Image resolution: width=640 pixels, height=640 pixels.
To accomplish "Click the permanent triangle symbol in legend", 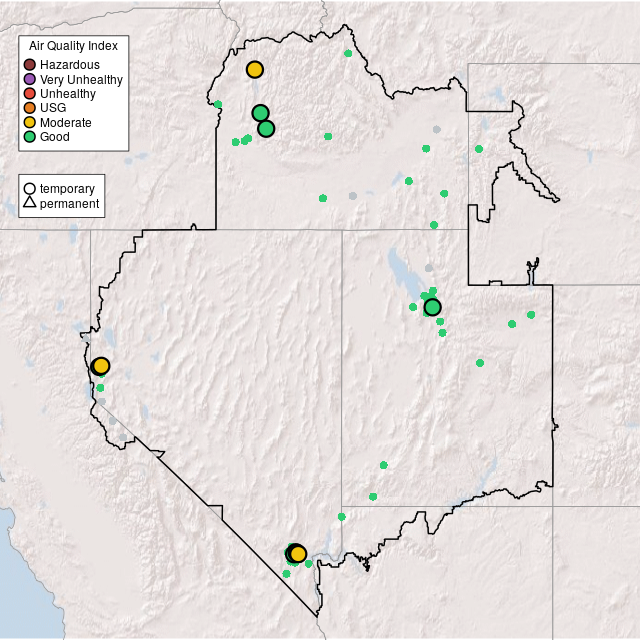I will (30, 203).
